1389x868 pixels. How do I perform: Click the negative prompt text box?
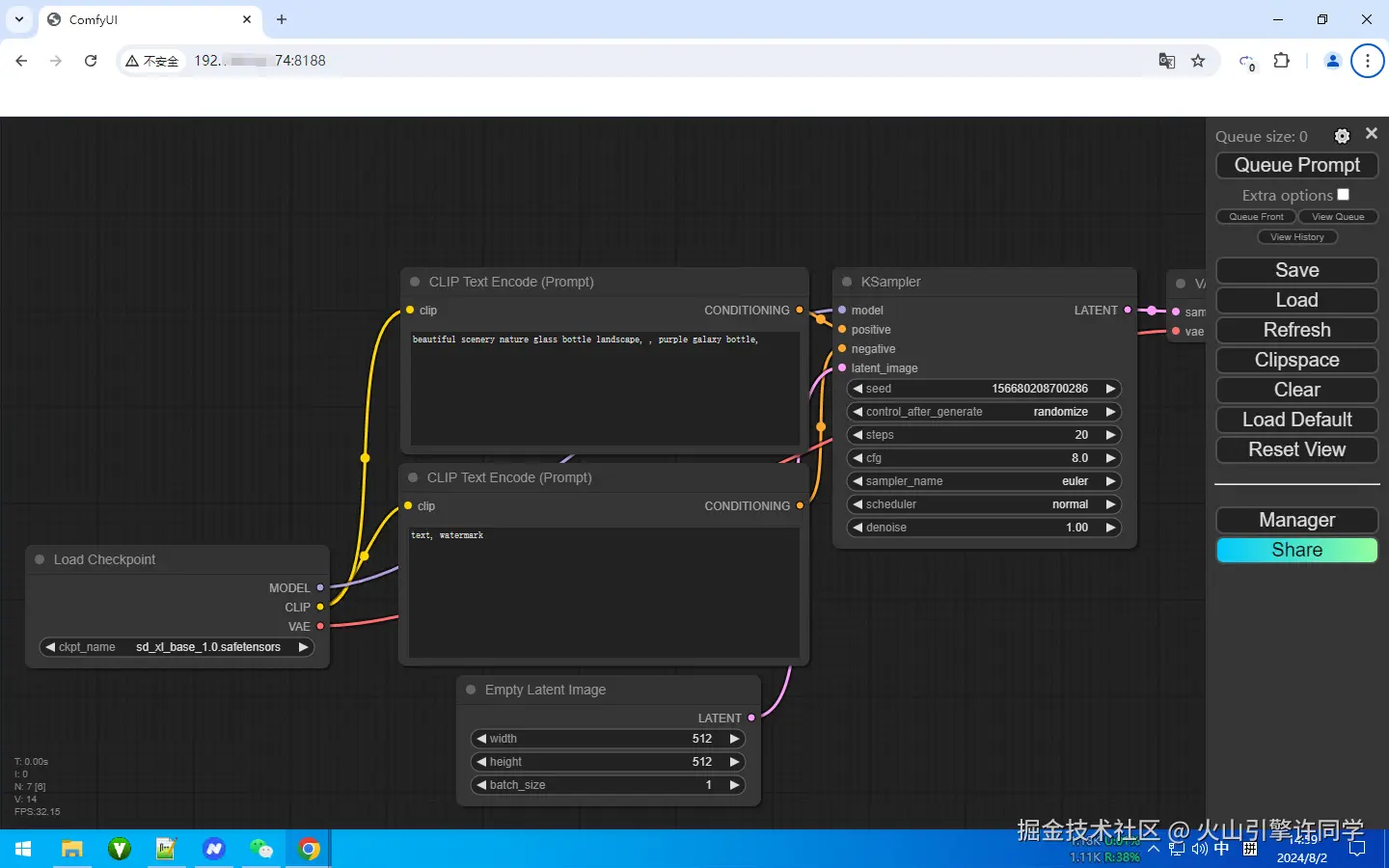pos(604,593)
